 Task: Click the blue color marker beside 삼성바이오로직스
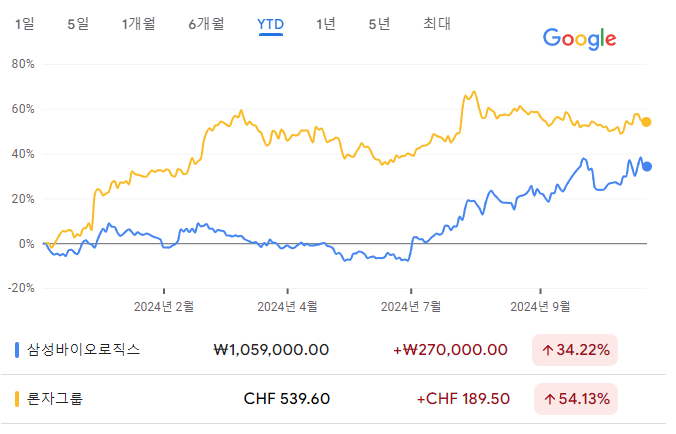click(17, 350)
